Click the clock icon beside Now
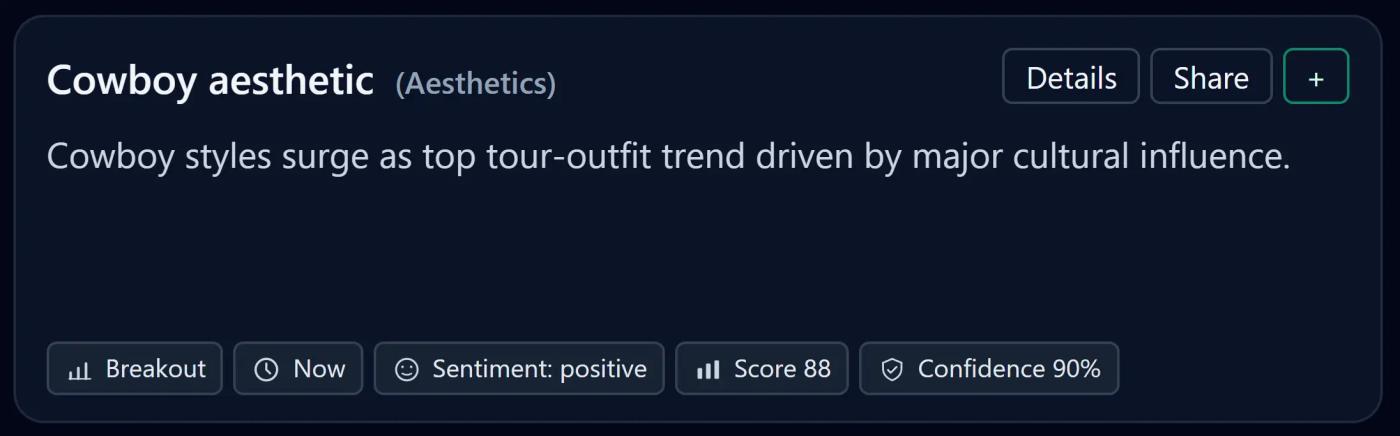 (266, 370)
